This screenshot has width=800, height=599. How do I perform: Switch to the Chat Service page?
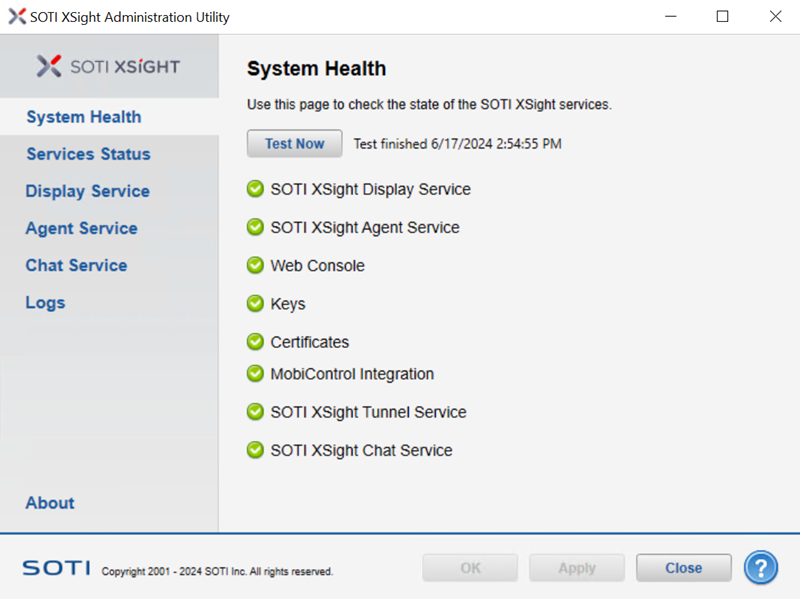click(76, 265)
